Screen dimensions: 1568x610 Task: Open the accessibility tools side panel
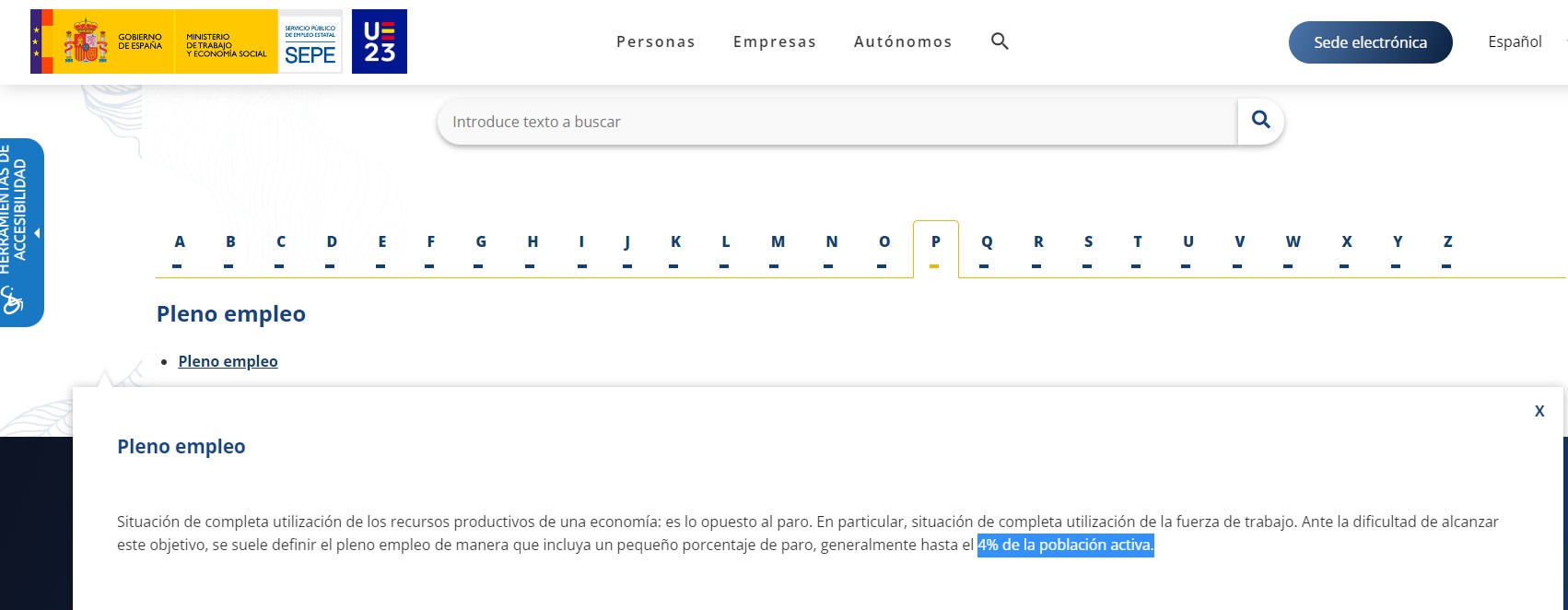(21, 232)
